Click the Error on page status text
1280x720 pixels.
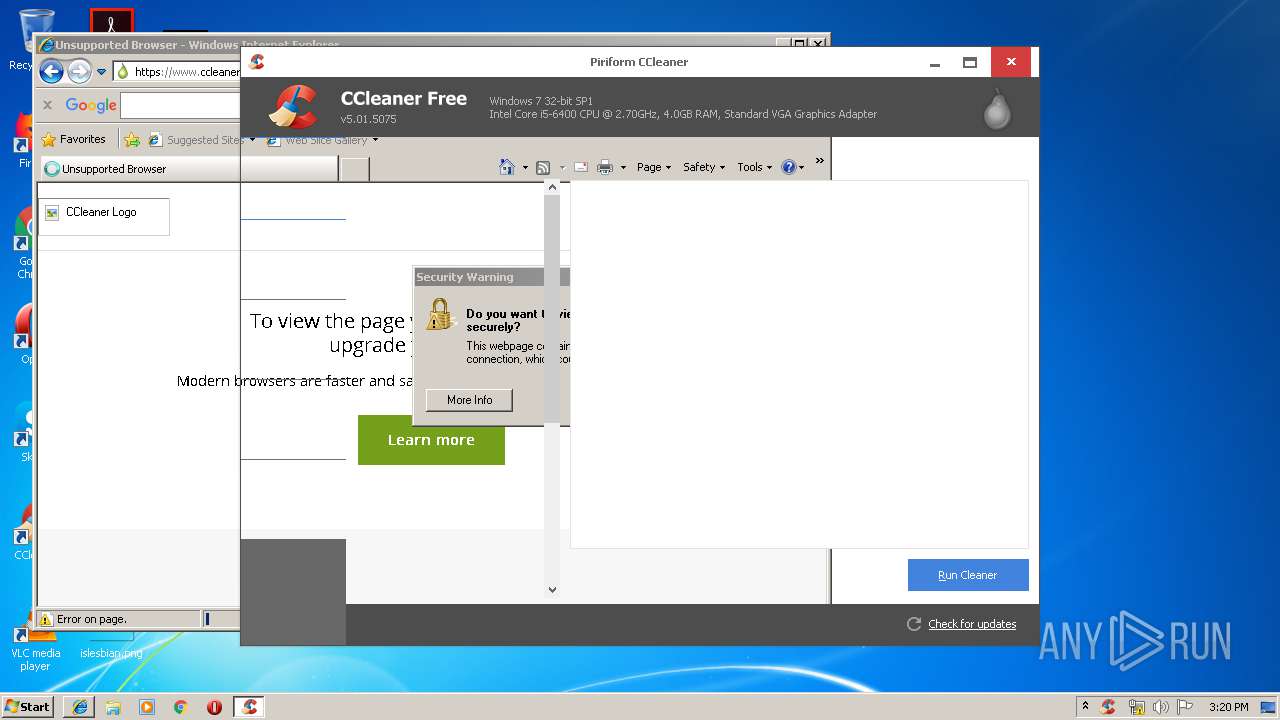92,619
